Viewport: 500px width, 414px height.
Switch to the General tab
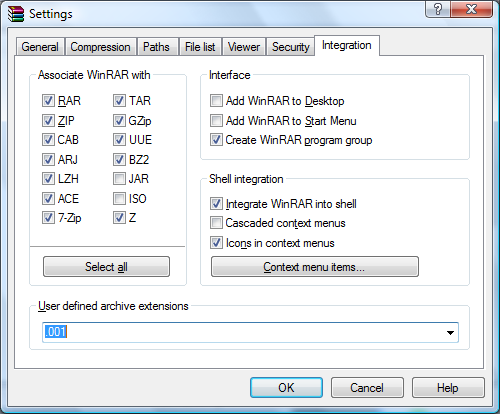click(40, 47)
